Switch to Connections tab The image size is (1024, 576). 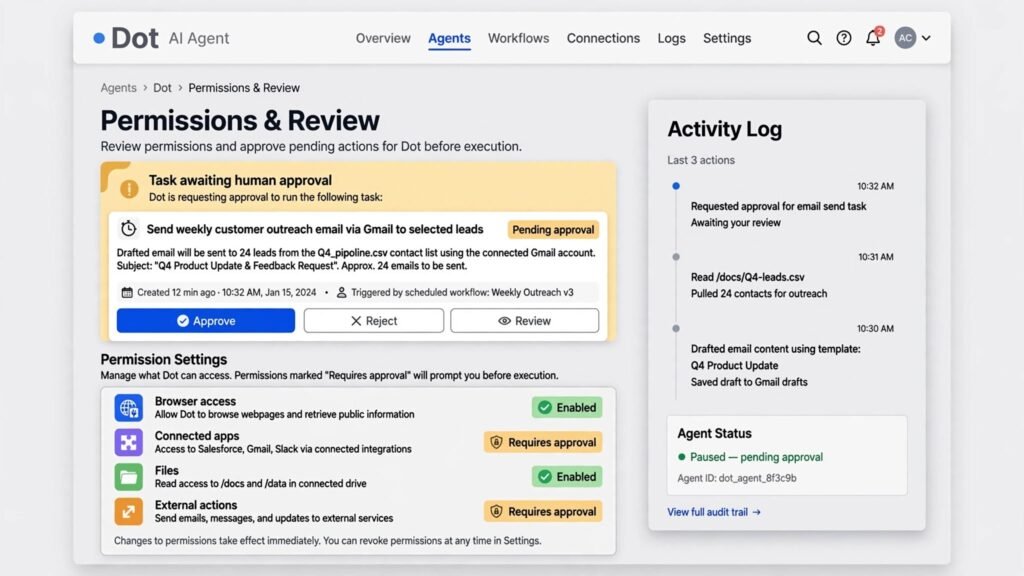pos(603,38)
